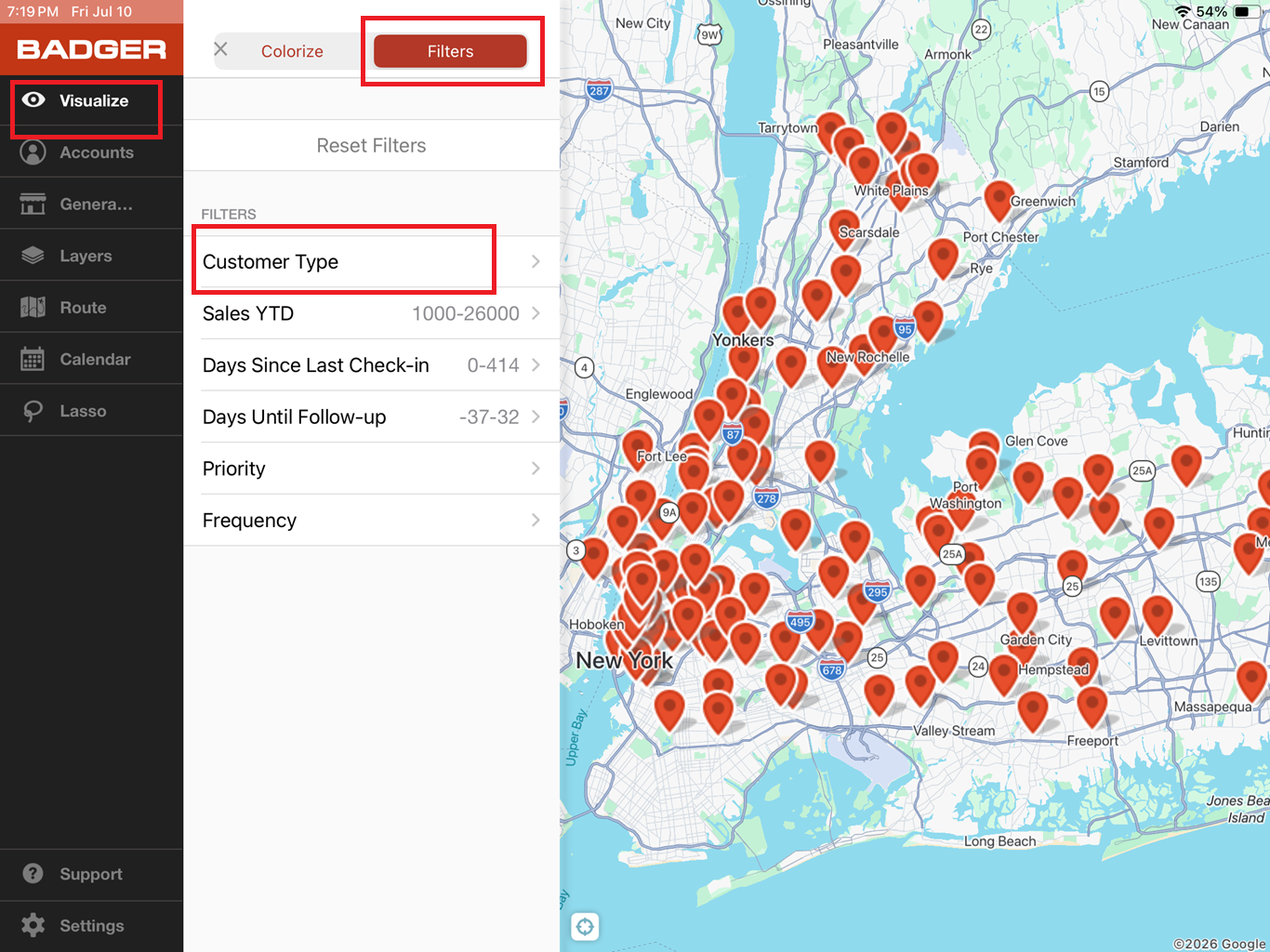Expand the Customer Type filter chevron
This screenshot has width=1270, height=952.
pyautogui.click(x=536, y=261)
